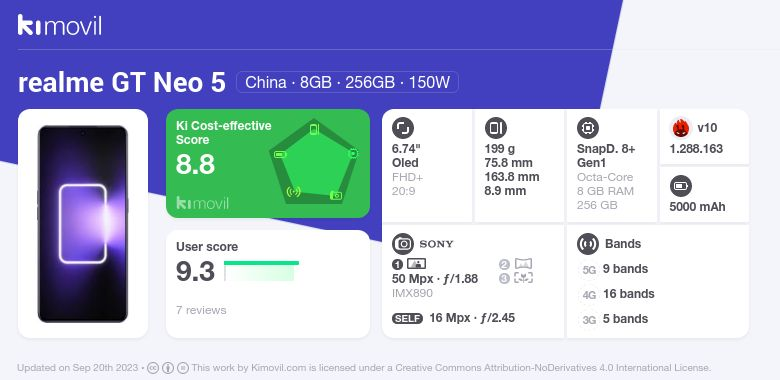
Task: Click the SELF selfie camera badge
Action: (407, 318)
